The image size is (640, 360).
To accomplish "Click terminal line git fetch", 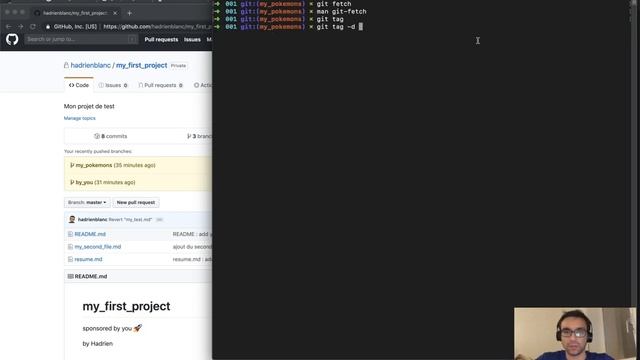I will (284, 4).
